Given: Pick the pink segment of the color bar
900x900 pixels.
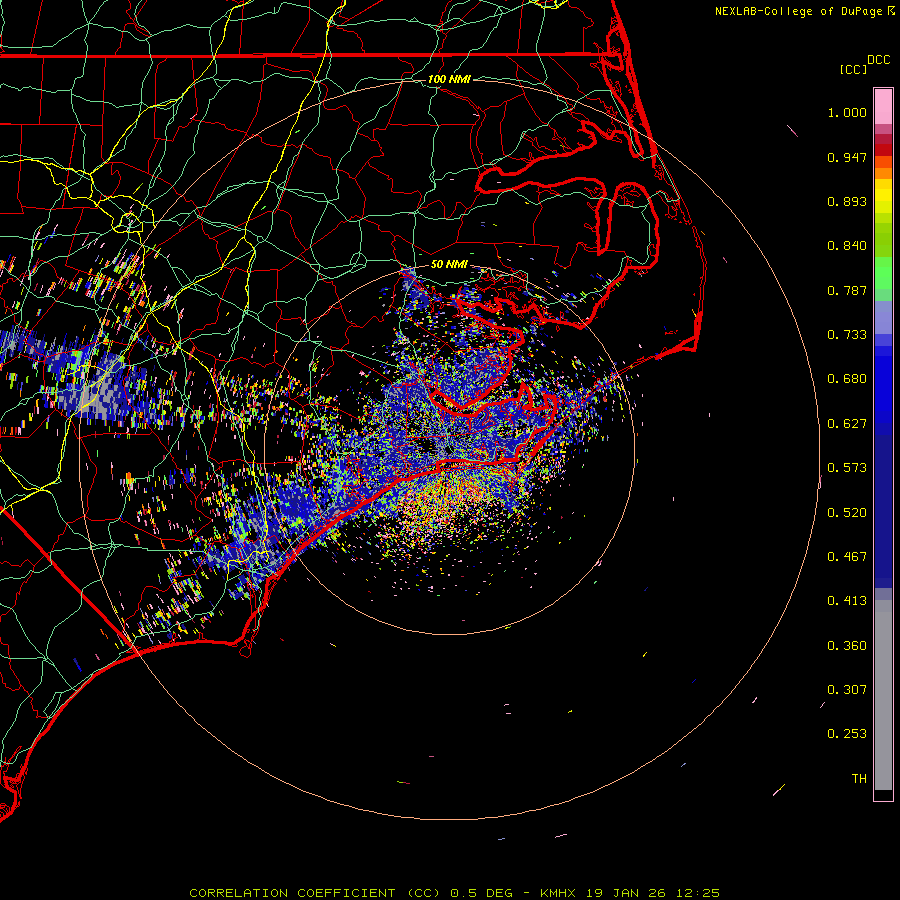Looking at the screenshot, I should click(x=883, y=107).
